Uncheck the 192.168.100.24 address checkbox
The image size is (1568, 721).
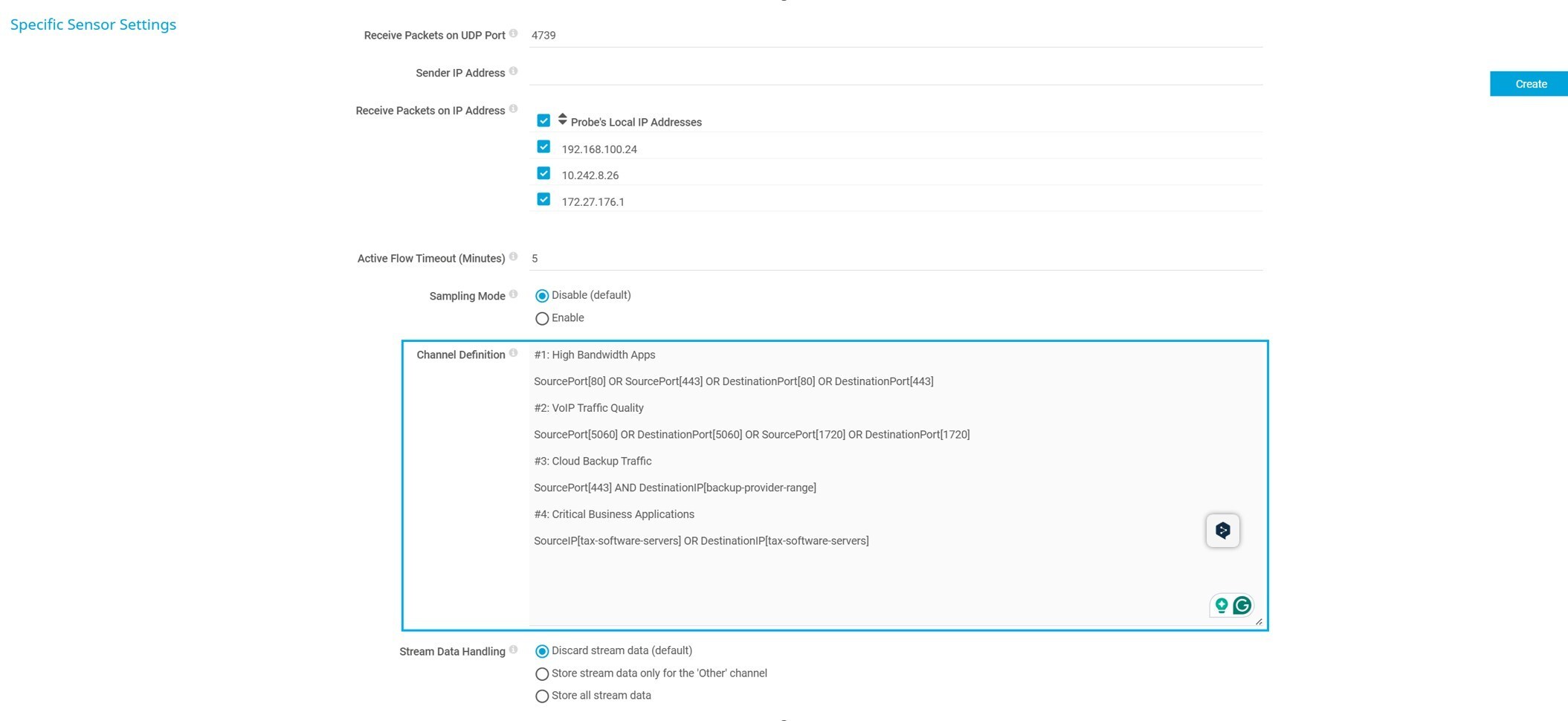543,147
